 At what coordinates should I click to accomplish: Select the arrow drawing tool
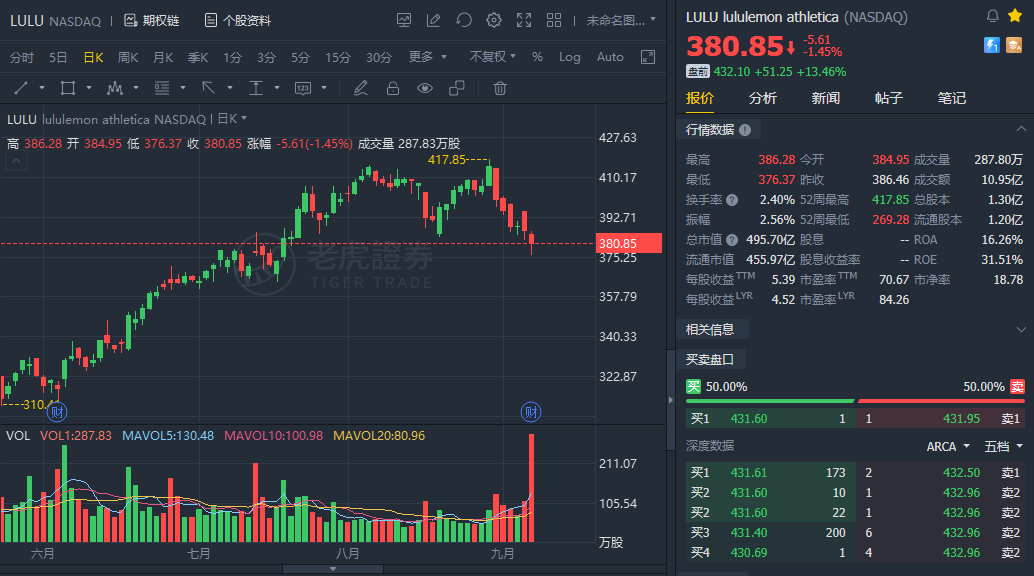(208, 88)
